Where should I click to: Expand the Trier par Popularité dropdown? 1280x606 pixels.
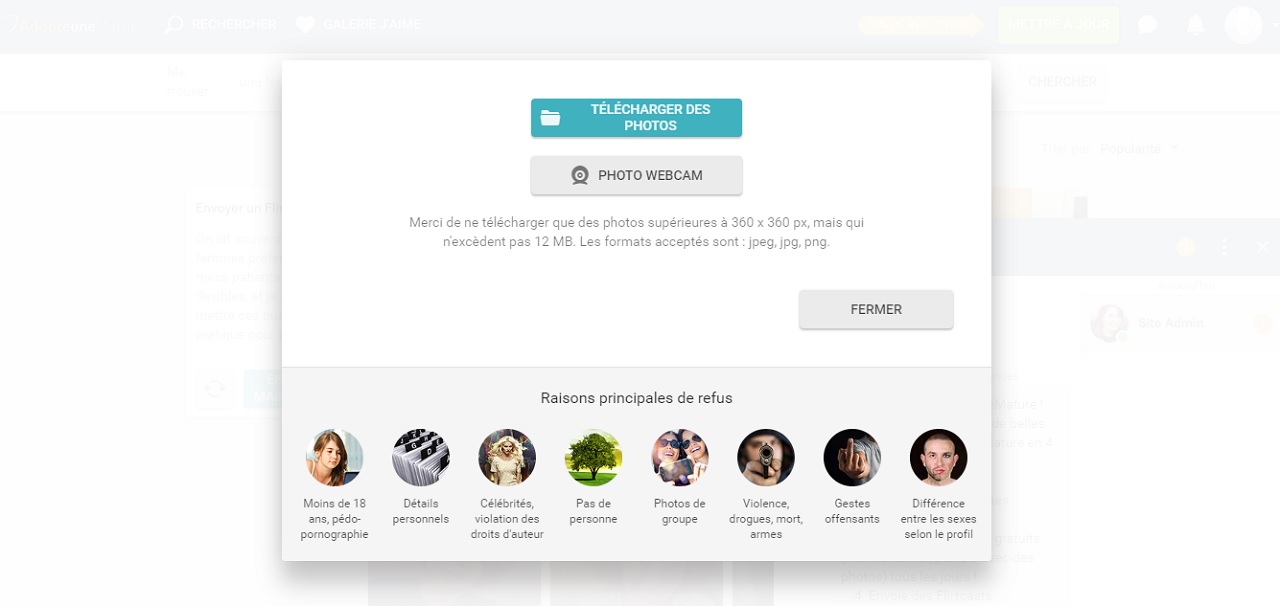coord(1138,149)
